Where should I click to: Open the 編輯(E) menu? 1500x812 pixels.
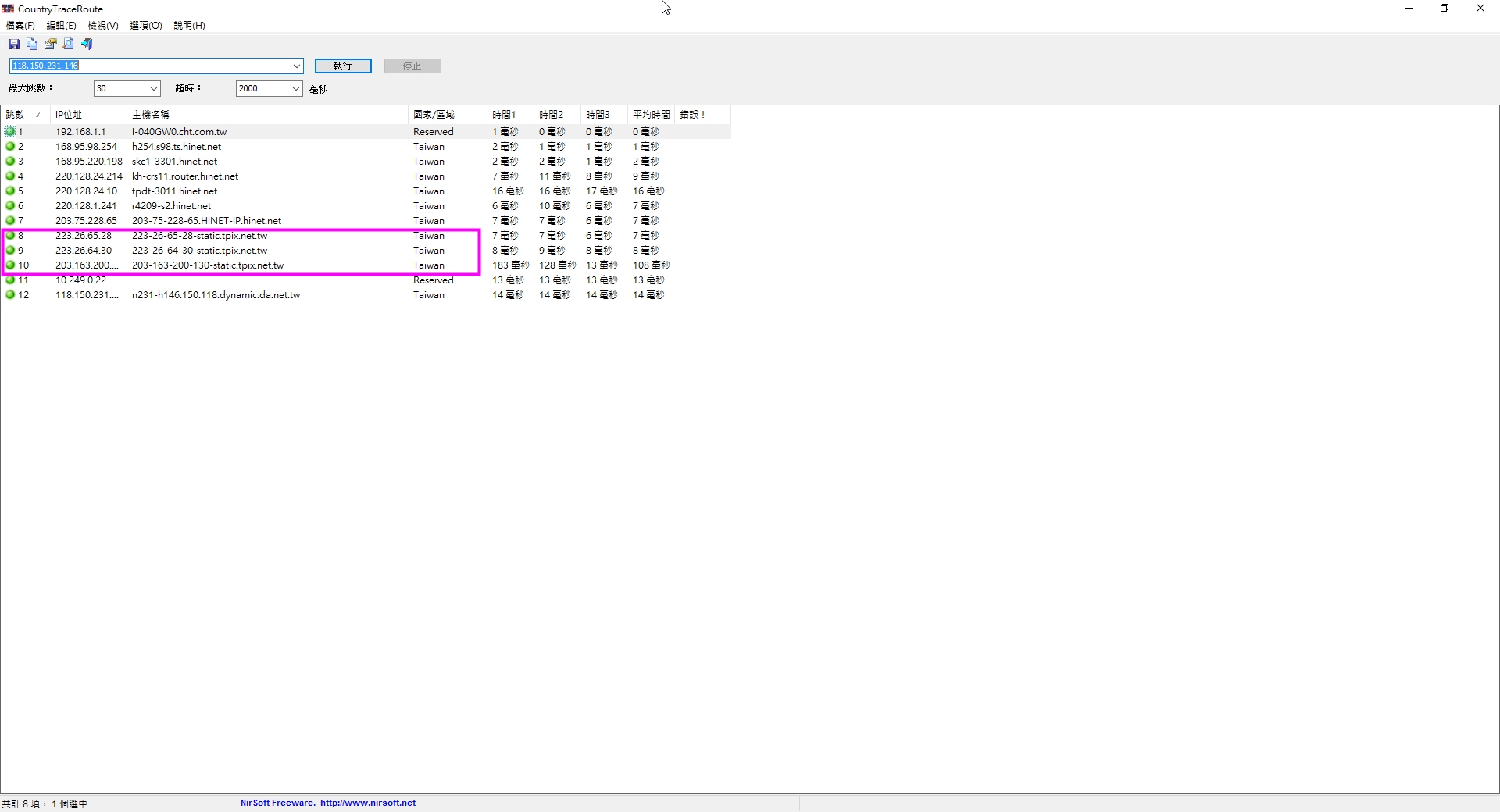coord(62,26)
